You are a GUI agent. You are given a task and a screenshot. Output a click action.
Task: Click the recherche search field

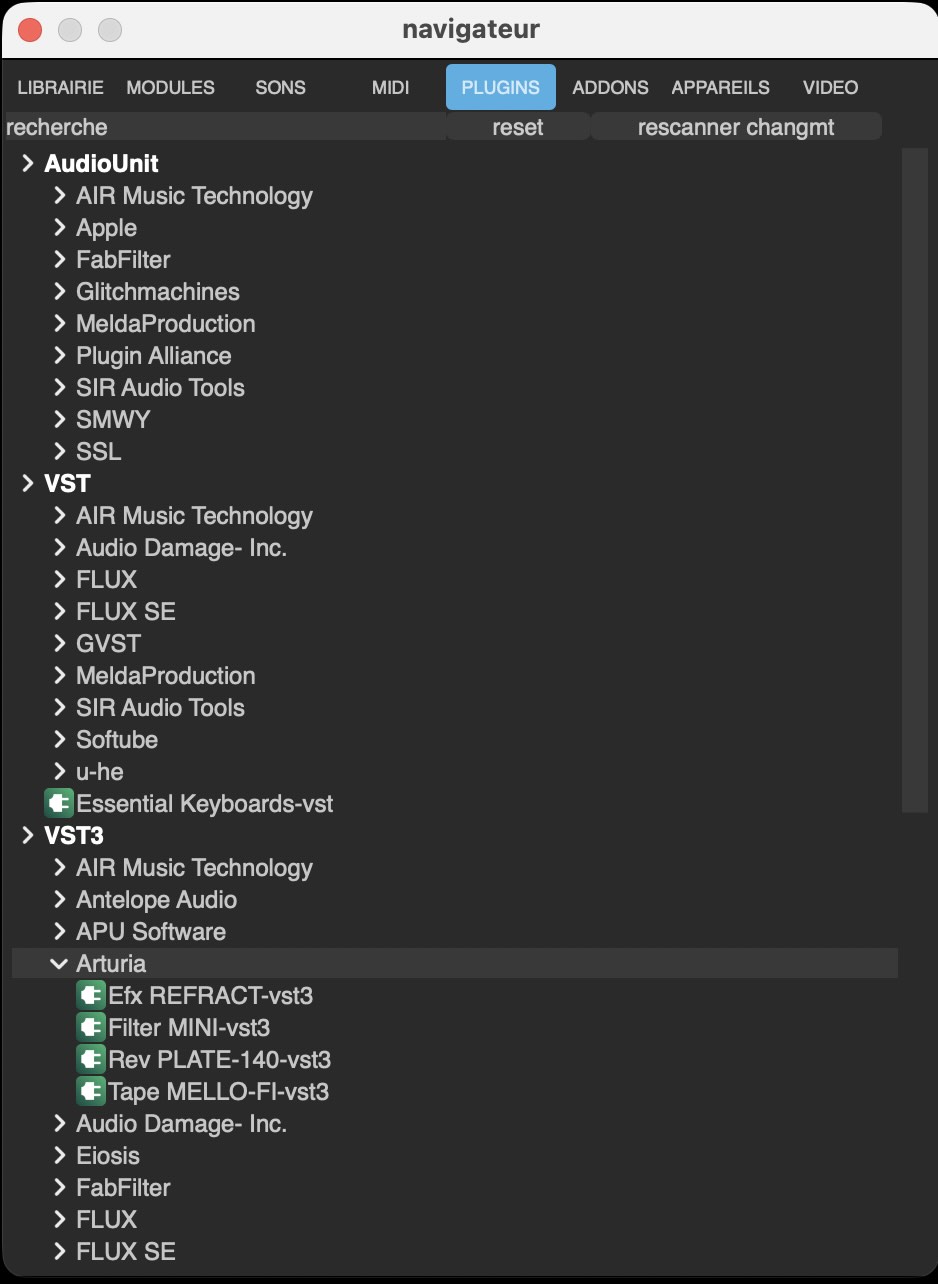coord(225,128)
